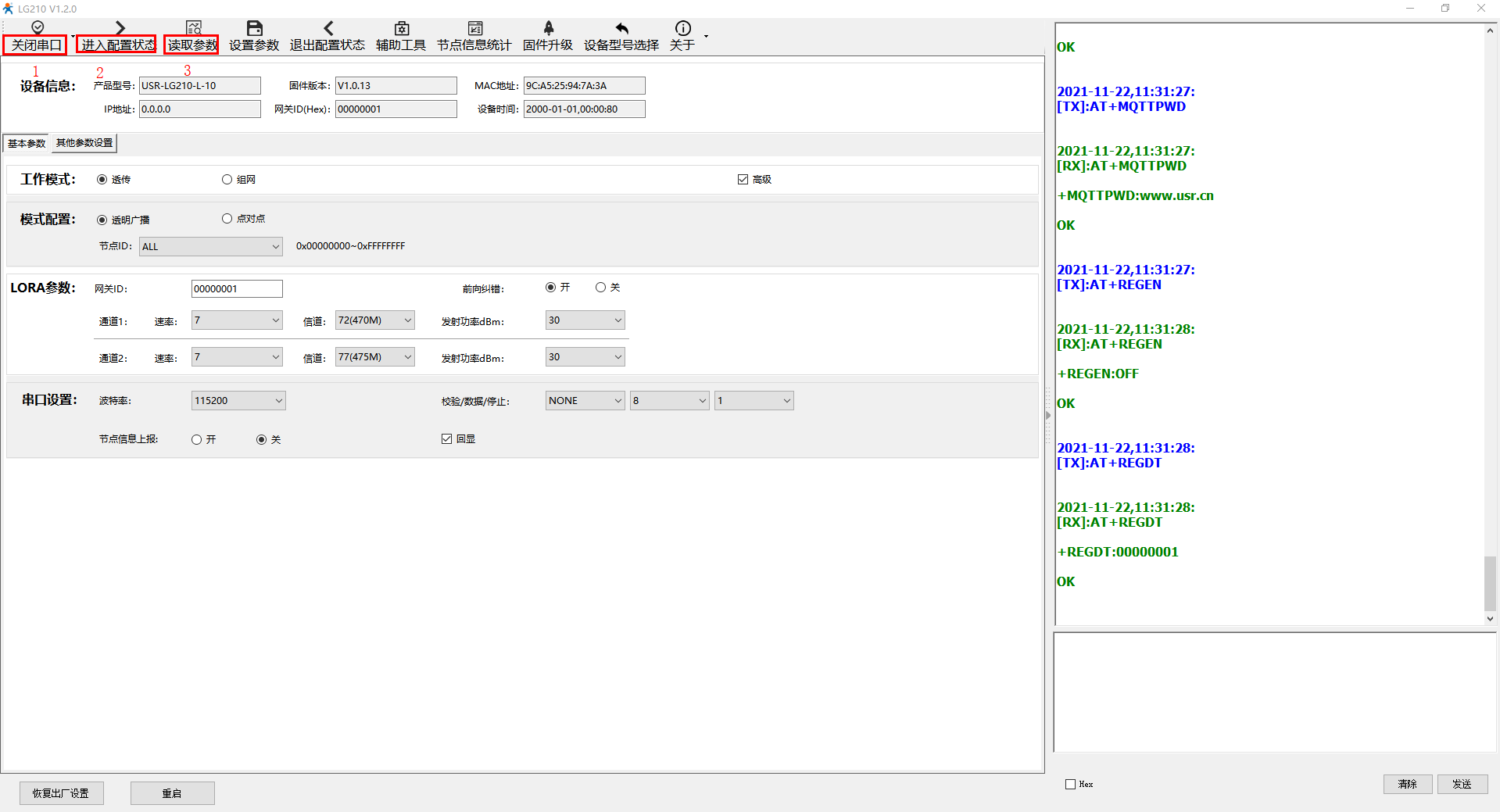The image size is (1500, 812).
Task: Toggle the 回显 echo checkbox
Action: coord(447,439)
